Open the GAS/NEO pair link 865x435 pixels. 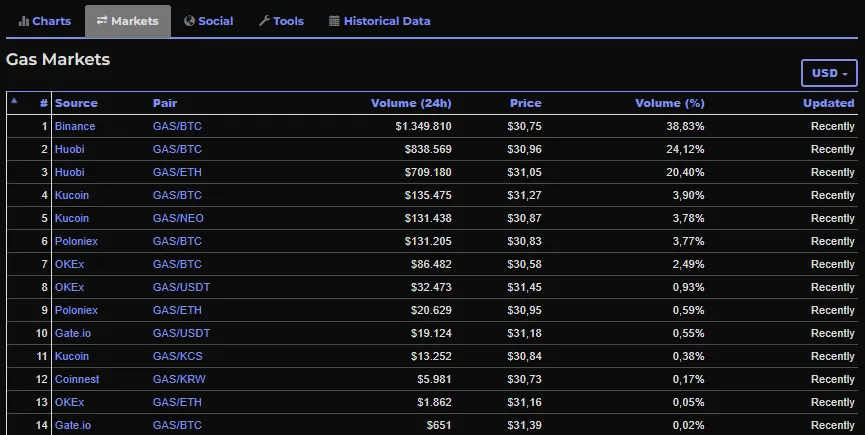178,218
